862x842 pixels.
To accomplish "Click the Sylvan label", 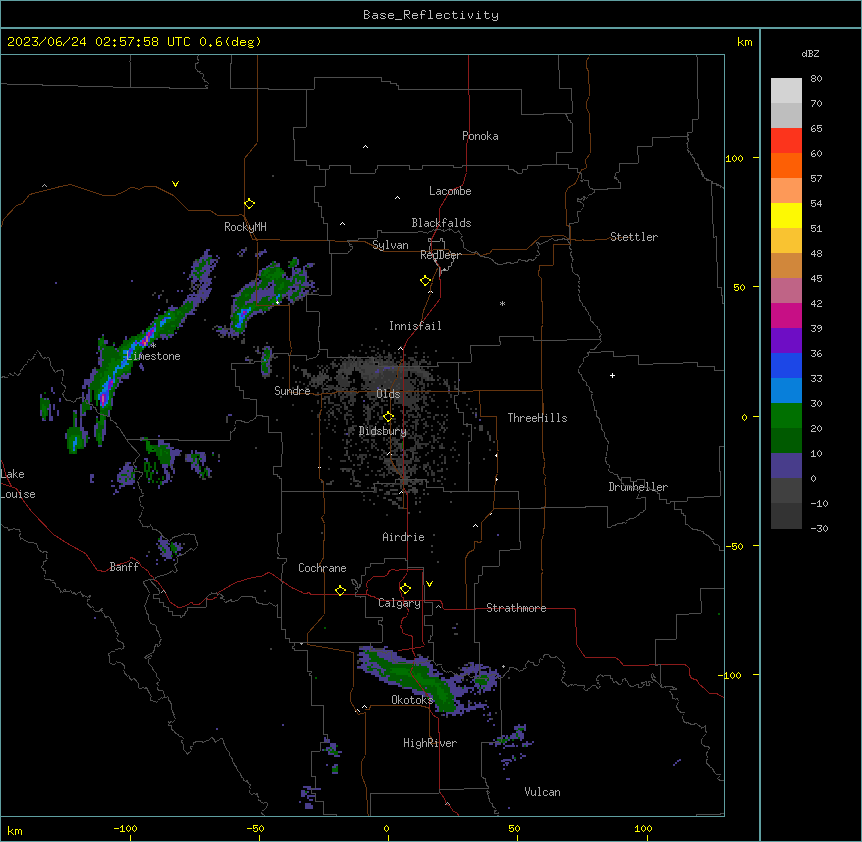I will 390,245.
